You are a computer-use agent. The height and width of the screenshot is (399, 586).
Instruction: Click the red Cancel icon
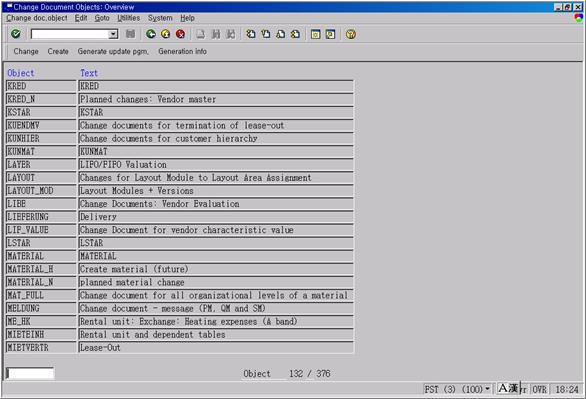[x=181, y=34]
